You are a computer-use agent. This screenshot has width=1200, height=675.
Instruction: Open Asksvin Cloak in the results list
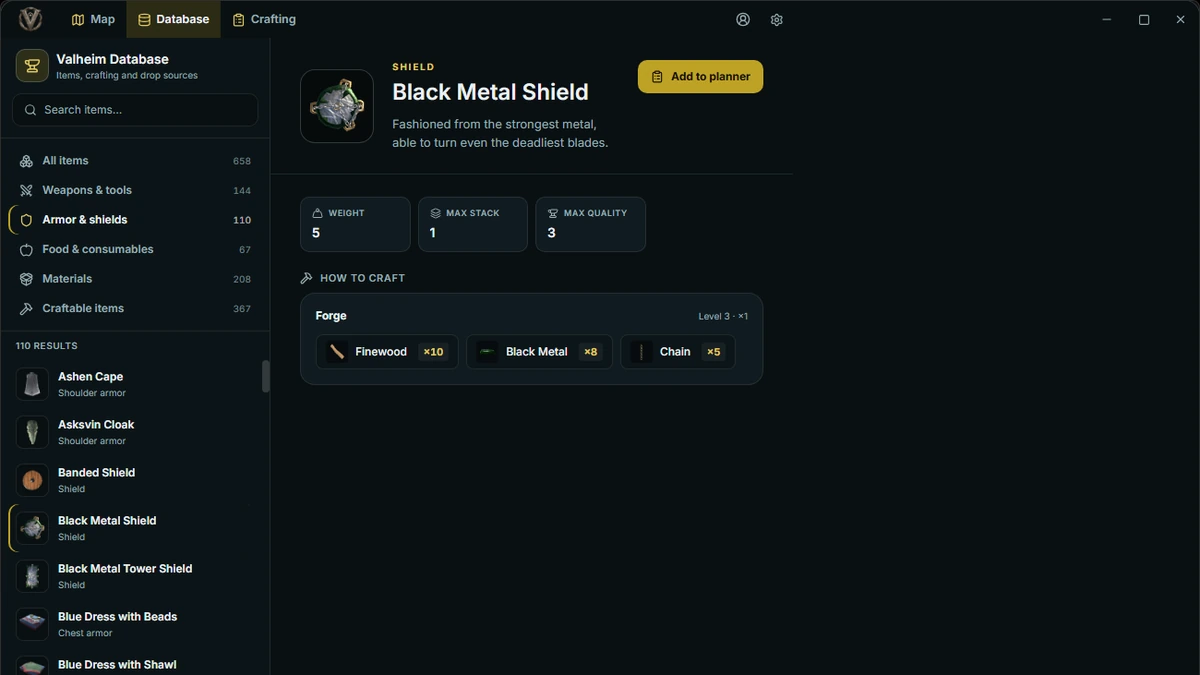coord(134,432)
